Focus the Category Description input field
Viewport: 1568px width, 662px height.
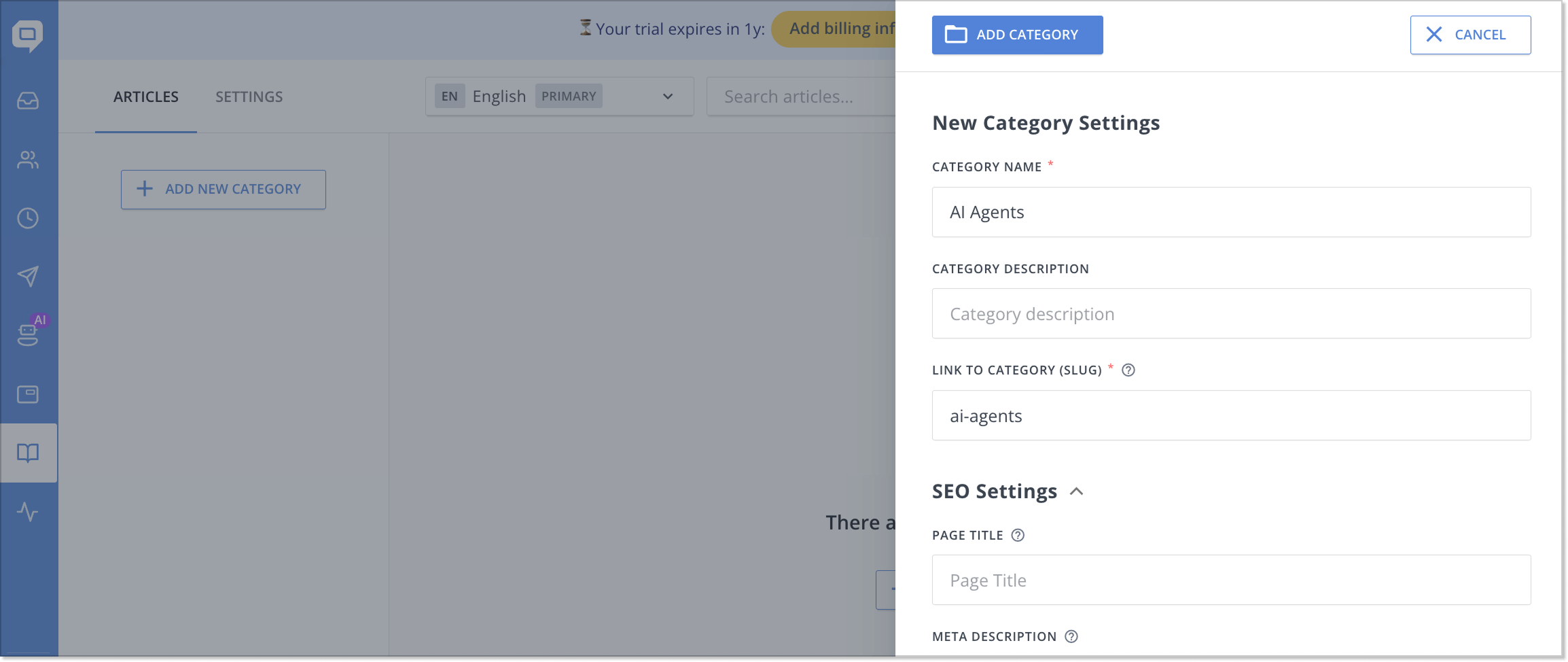coord(1231,313)
